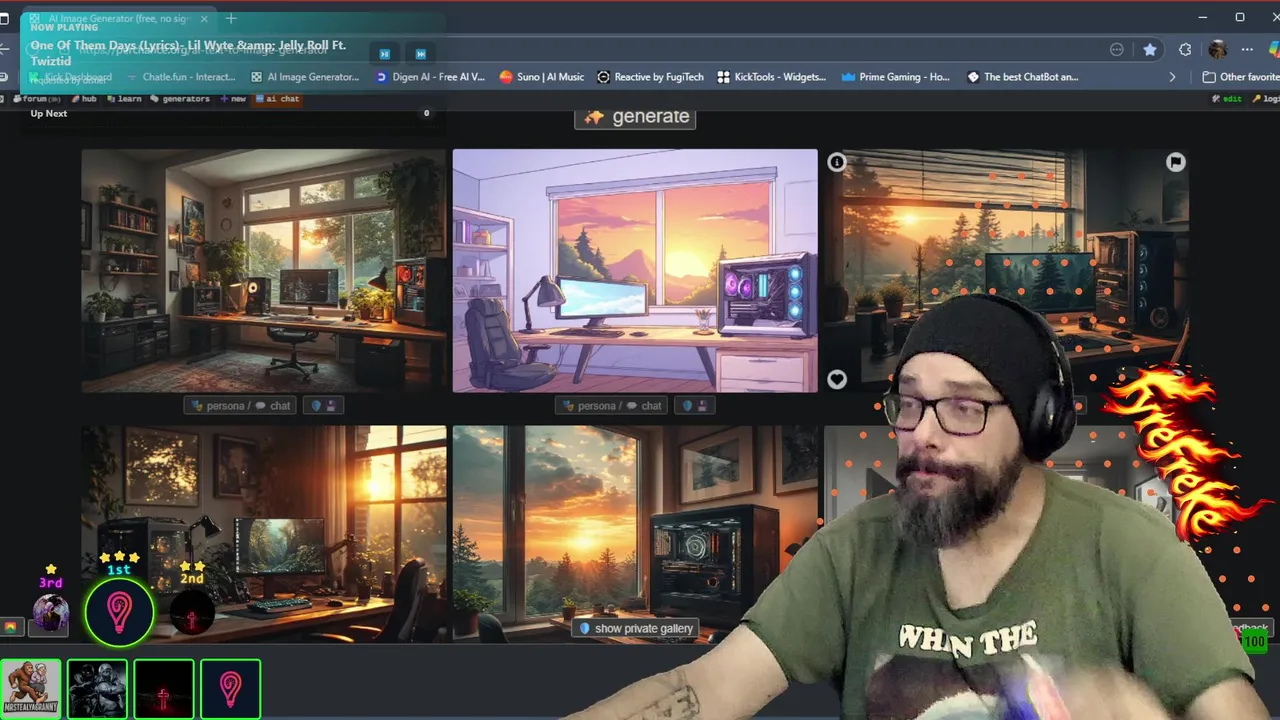Open The best ChatBot bookmark

[1023, 77]
